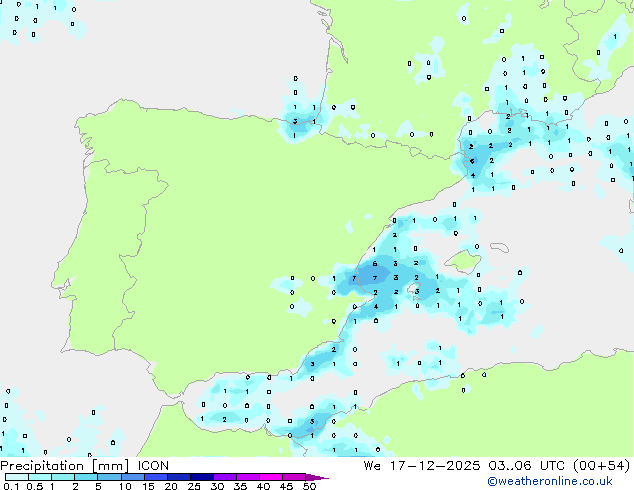Click the 5–10 mm legend color swatch

coord(110,477)
